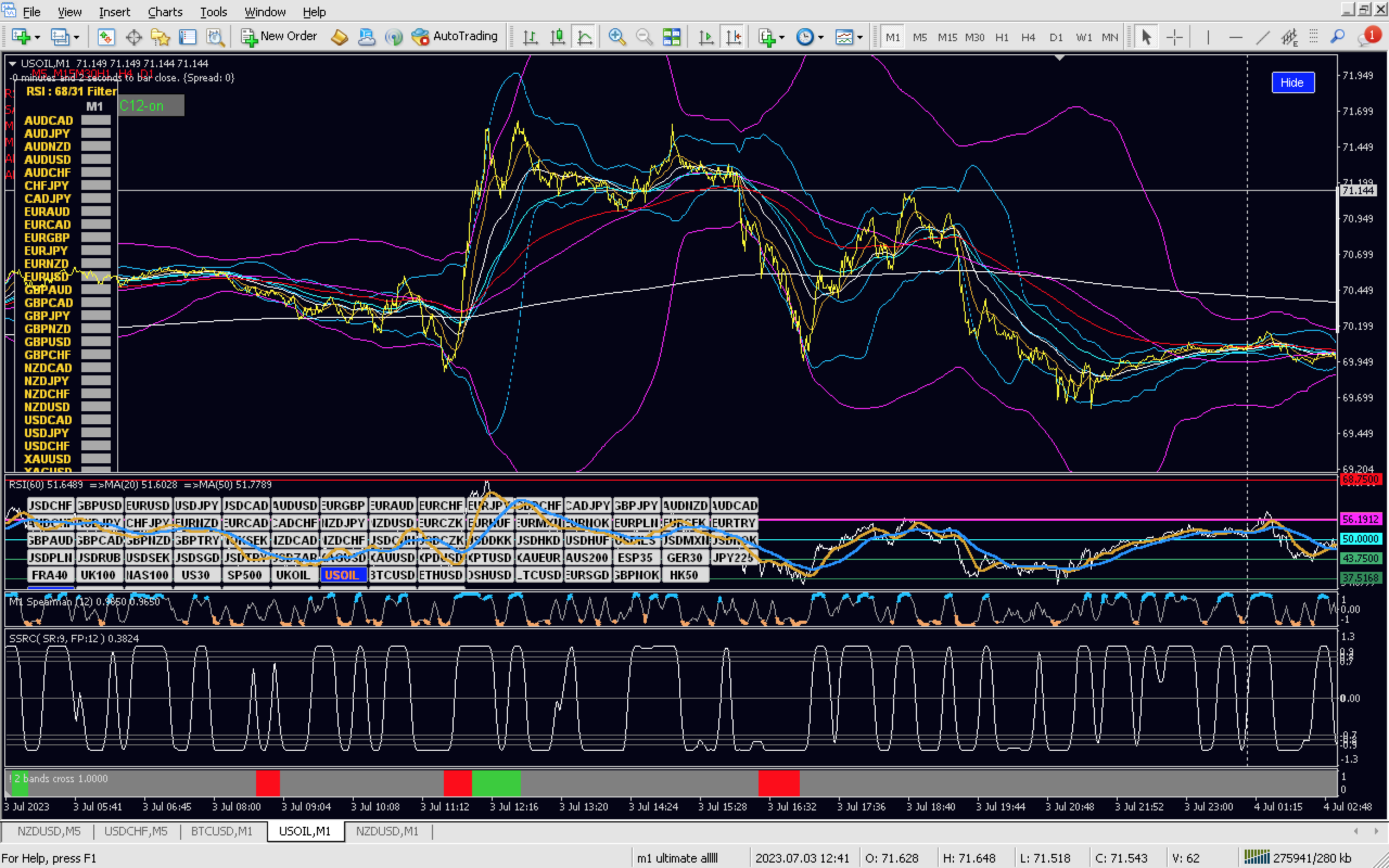Select the crosshair cursor tool
This screenshot has height=868, width=1389.
pos(1174,37)
